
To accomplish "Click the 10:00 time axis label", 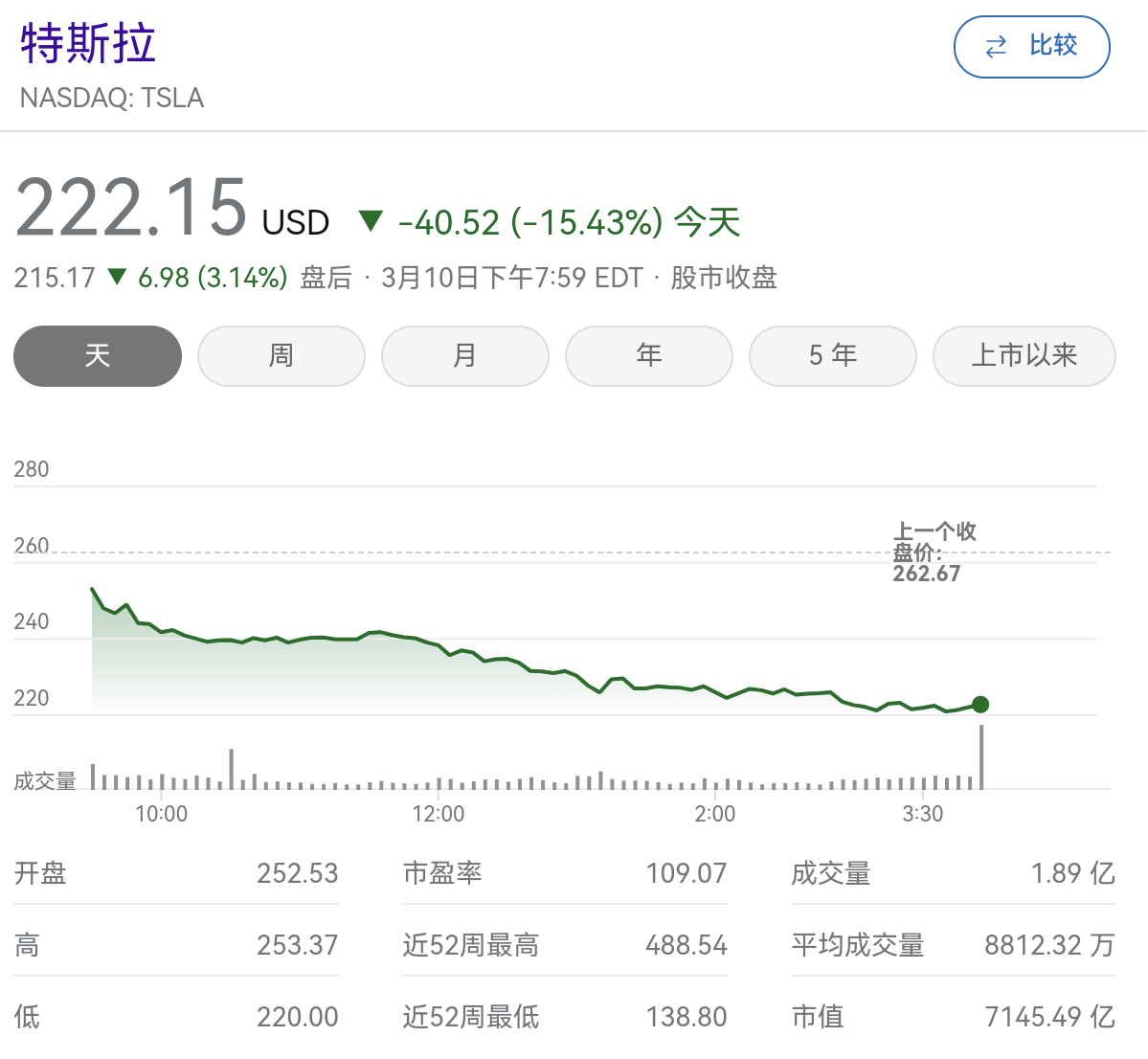I will (x=161, y=815).
